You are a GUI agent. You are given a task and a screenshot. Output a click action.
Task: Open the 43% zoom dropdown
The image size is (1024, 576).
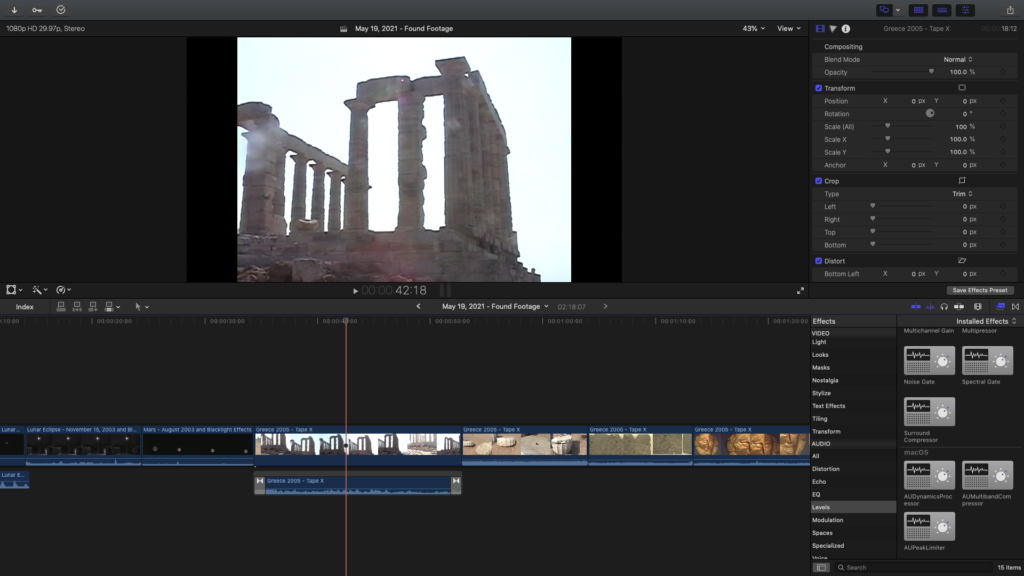(753, 29)
